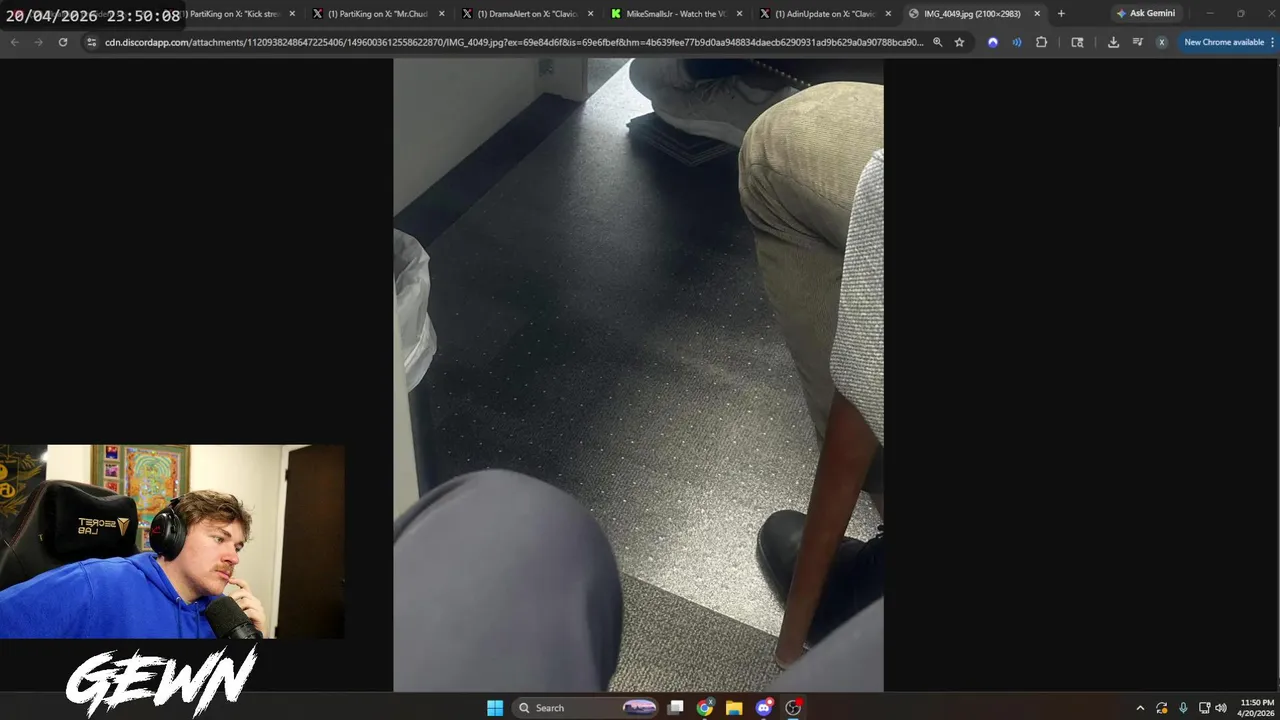This screenshot has width=1280, height=720.
Task: Switch to MikeSmallsJr Watch tab
Action: point(676,14)
